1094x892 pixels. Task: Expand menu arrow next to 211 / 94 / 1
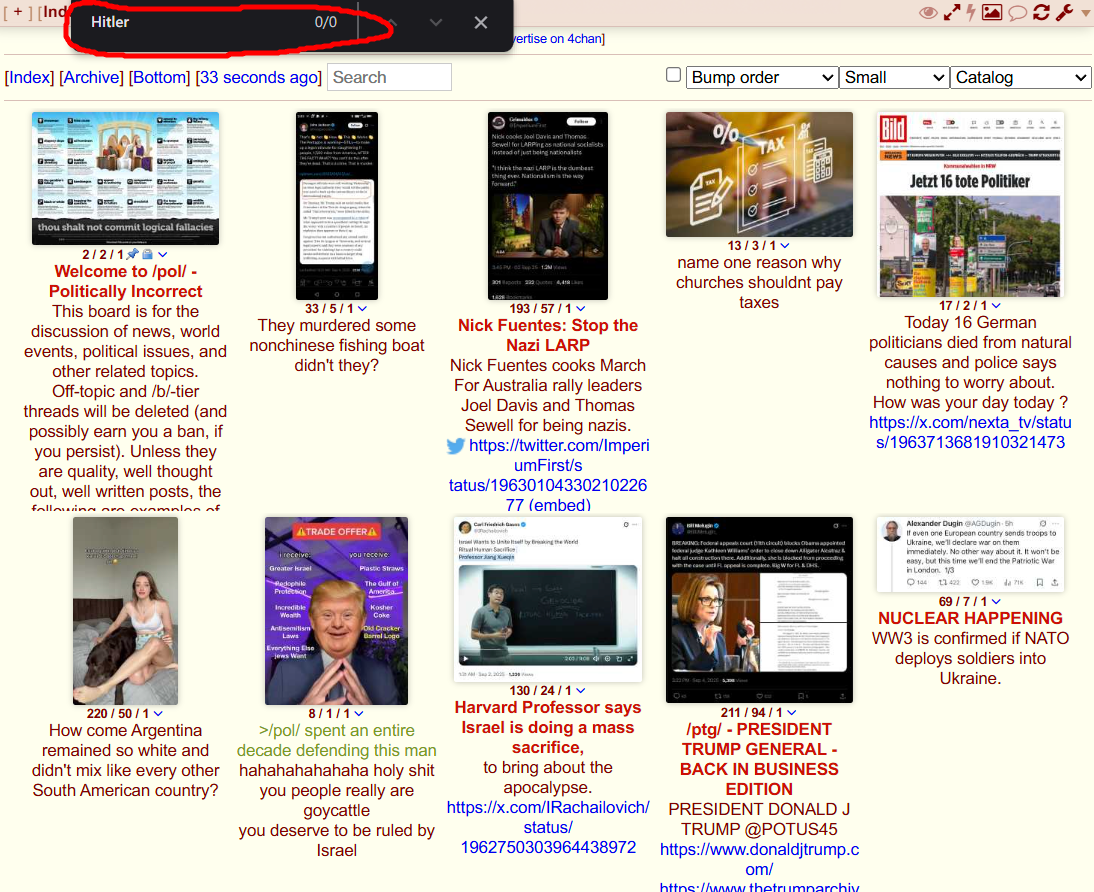[x=791, y=713]
